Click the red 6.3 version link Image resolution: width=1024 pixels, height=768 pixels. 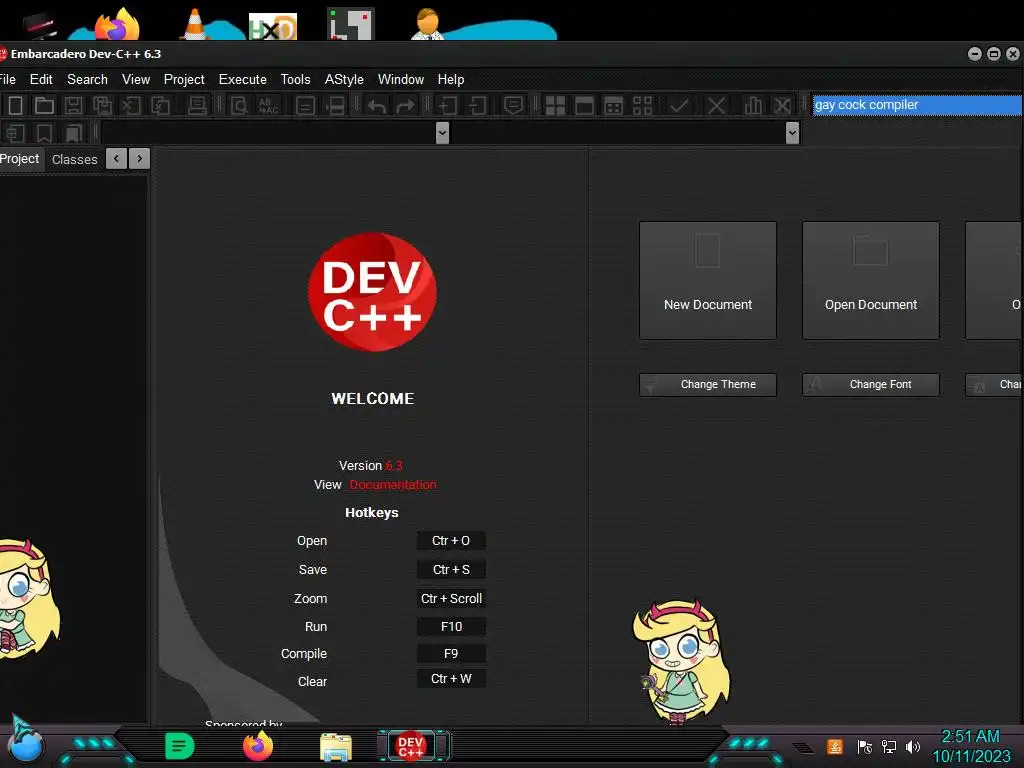pos(394,466)
